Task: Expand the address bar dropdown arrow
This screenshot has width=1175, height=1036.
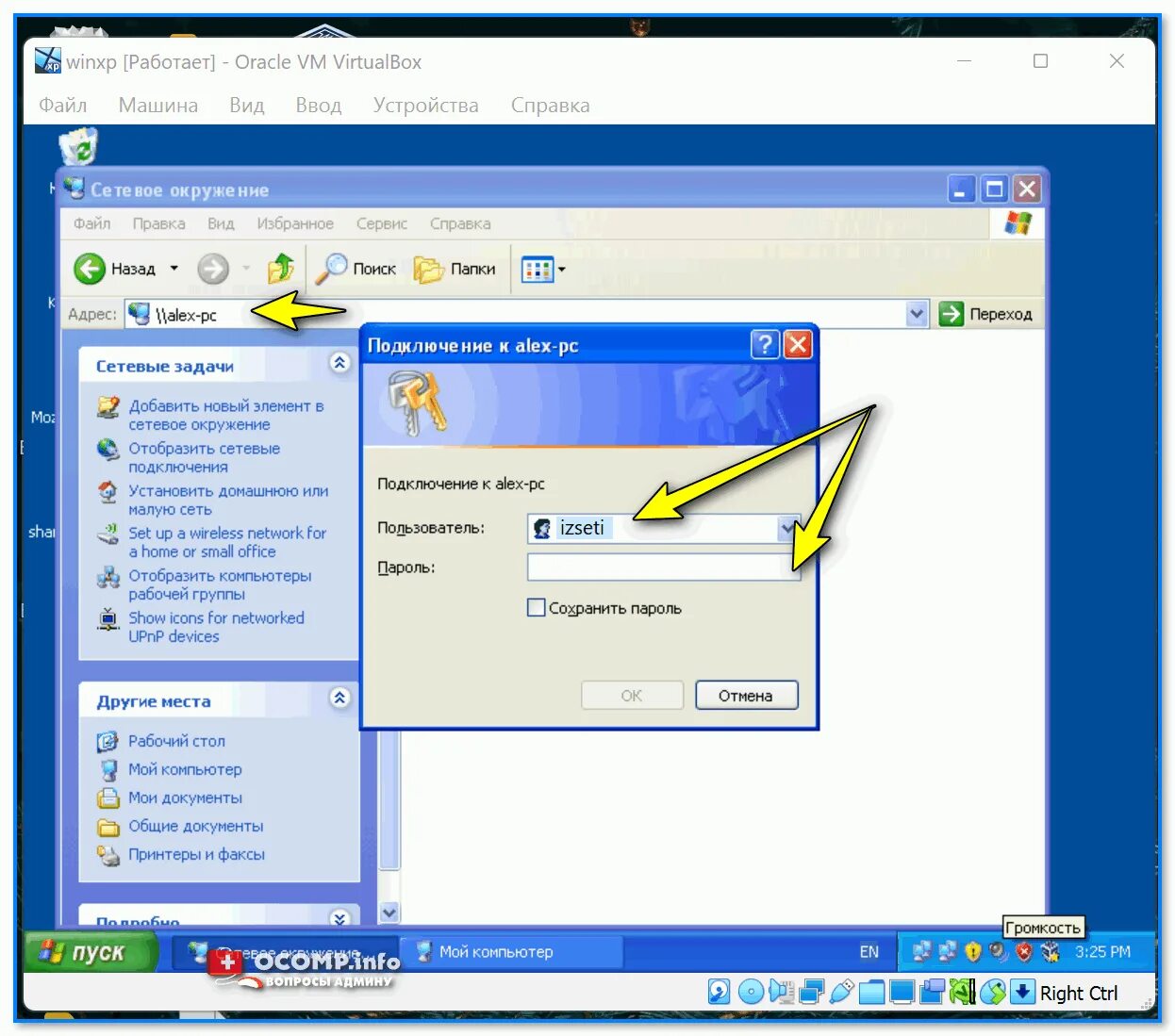Action: (x=917, y=314)
